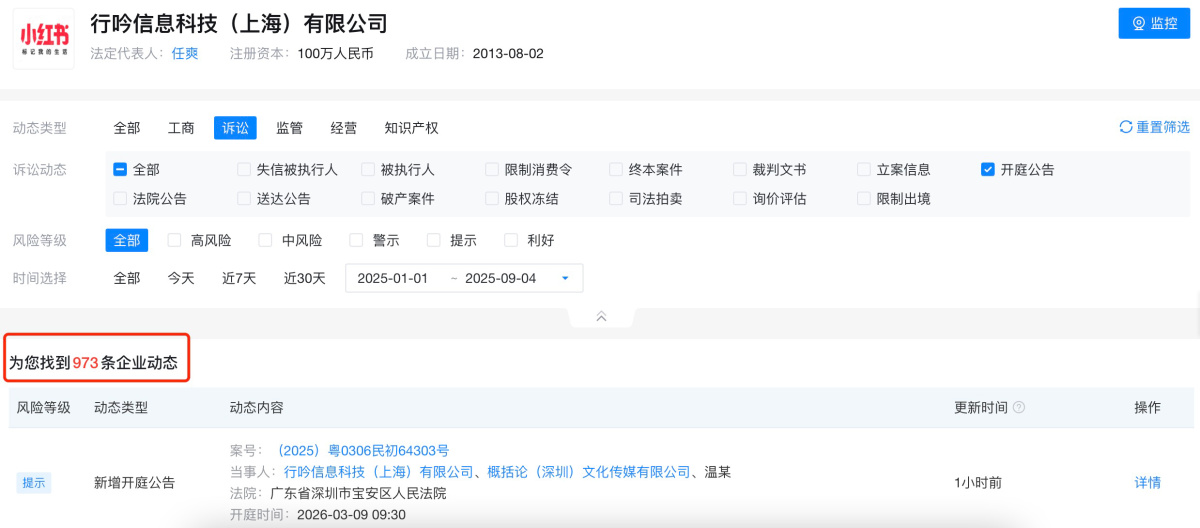The width and height of the screenshot is (1200, 528).
Task: Switch to 知识产权 dynamic type tab
Action: [411, 128]
